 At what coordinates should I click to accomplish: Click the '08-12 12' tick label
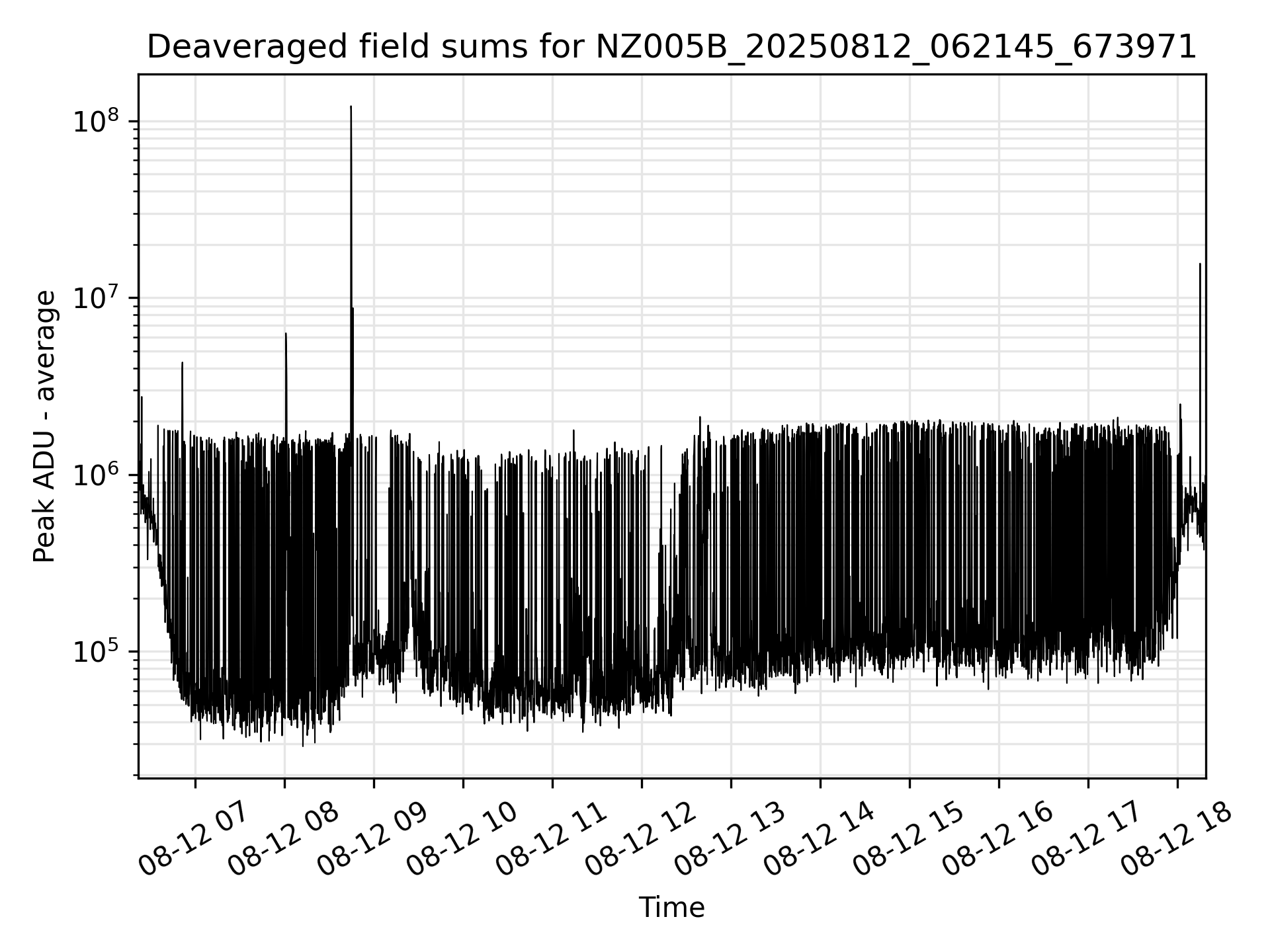coord(640,838)
